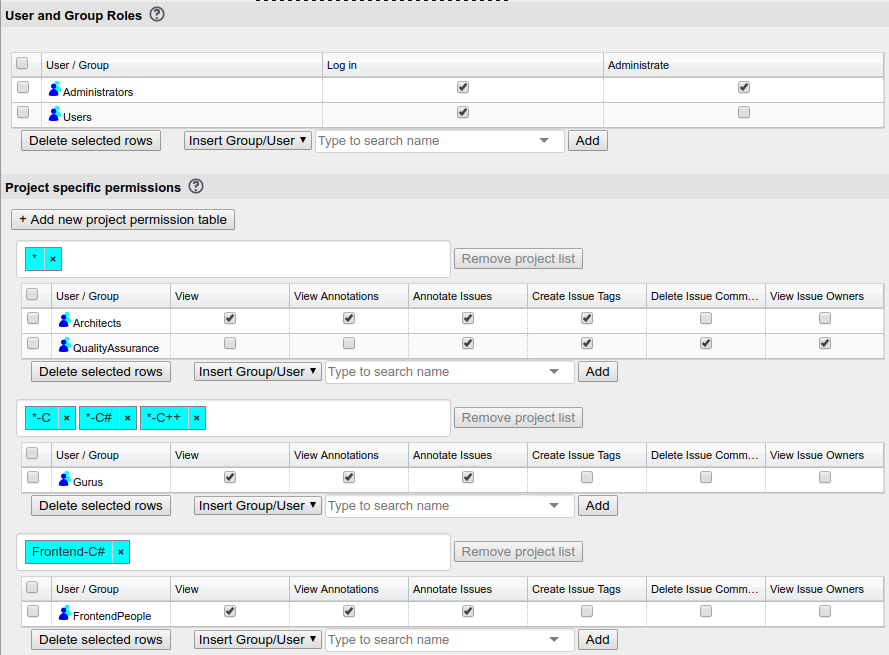Click the Administrate column header
889x655 pixels.
(x=743, y=65)
